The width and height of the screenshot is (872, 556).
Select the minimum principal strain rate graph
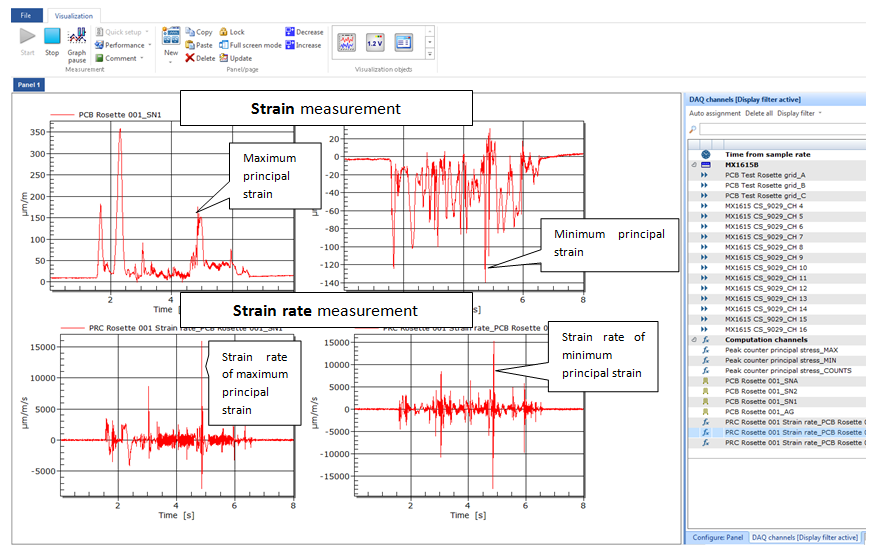pos(469,415)
